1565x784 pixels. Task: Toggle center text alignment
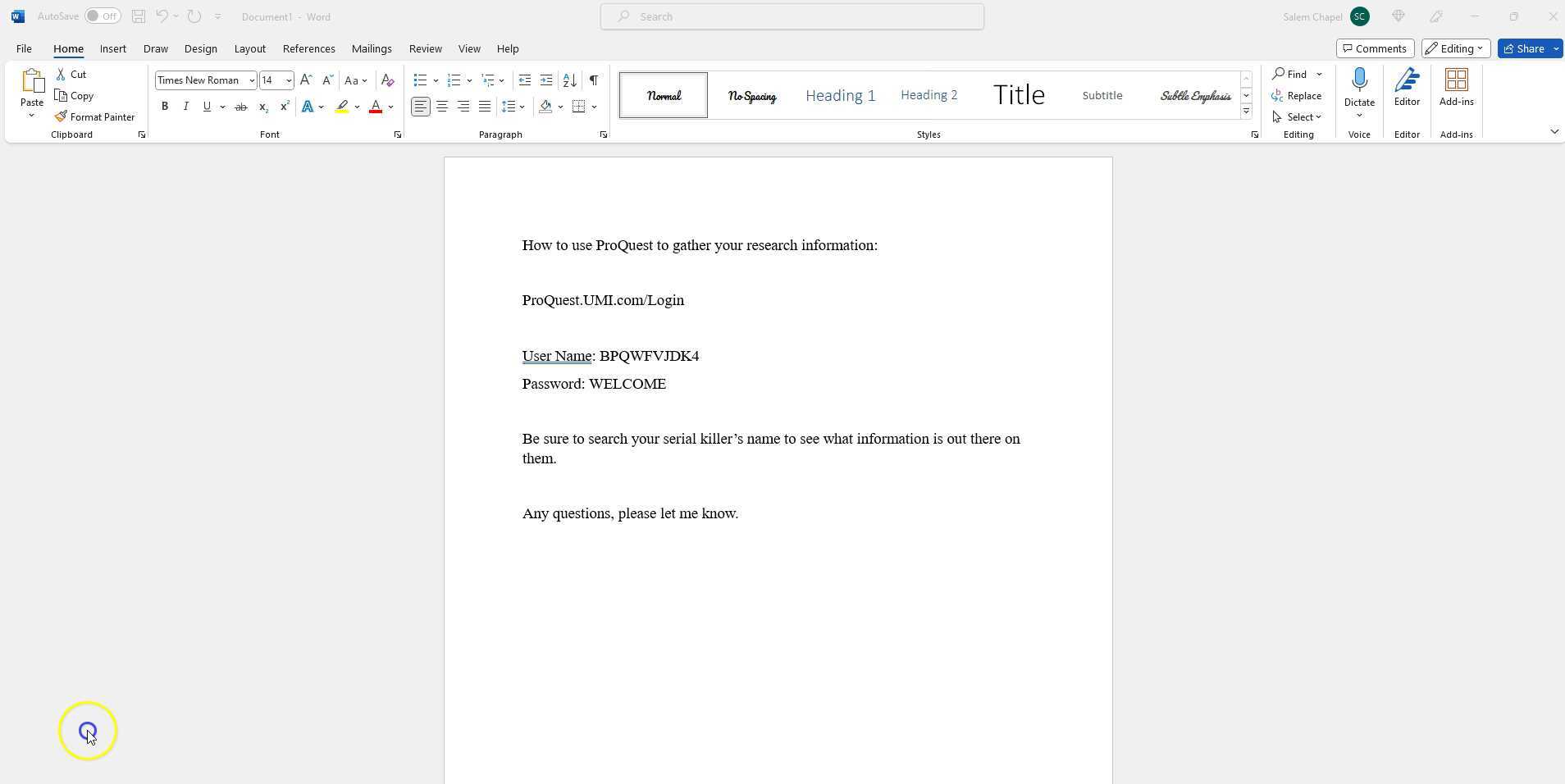click(442, 106)
